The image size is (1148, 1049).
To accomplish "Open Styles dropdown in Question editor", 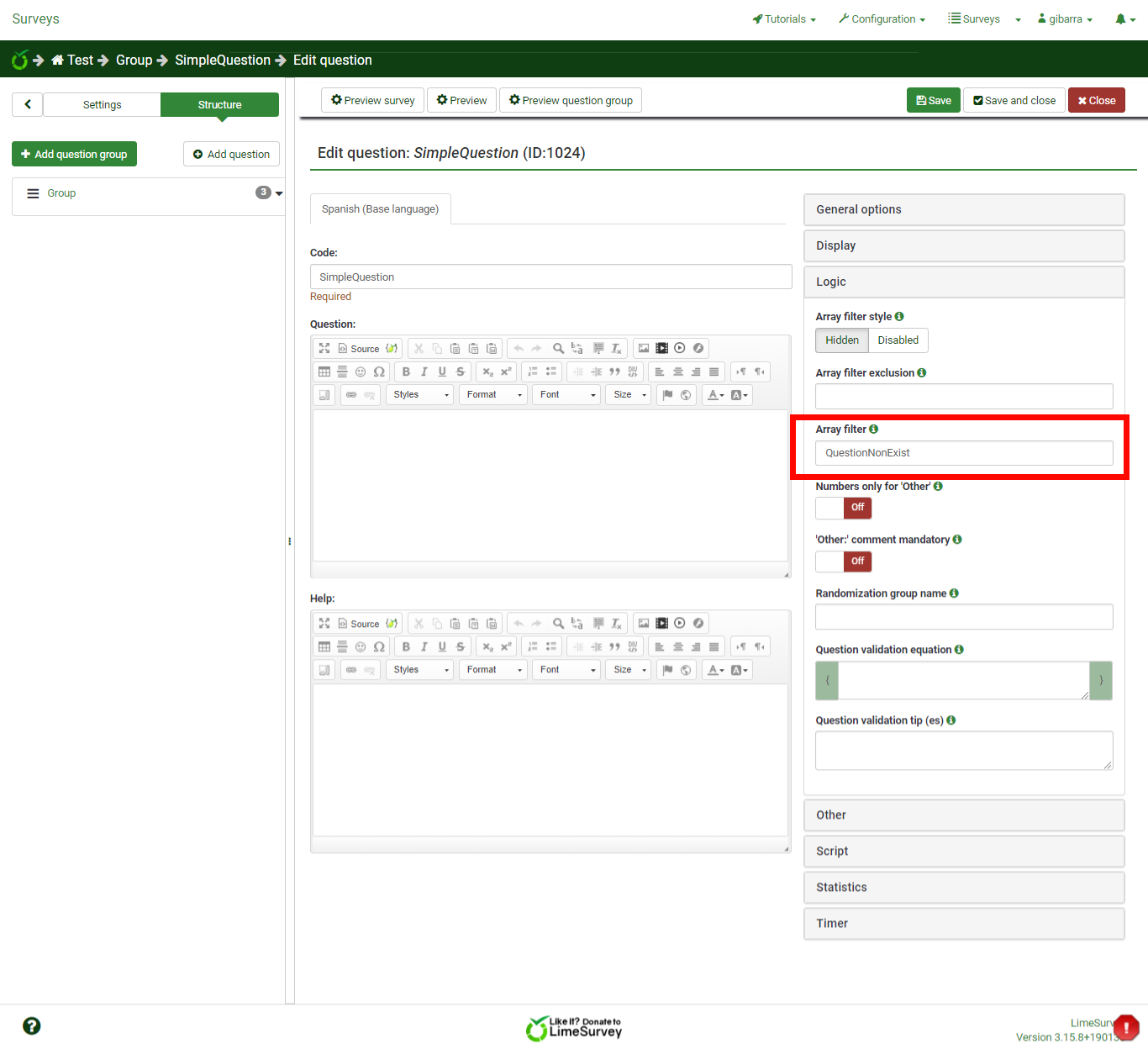I will pos(420,394).
